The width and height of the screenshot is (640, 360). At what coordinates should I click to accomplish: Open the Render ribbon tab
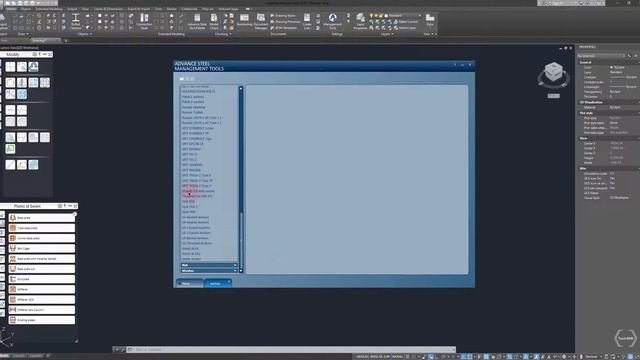171,9
